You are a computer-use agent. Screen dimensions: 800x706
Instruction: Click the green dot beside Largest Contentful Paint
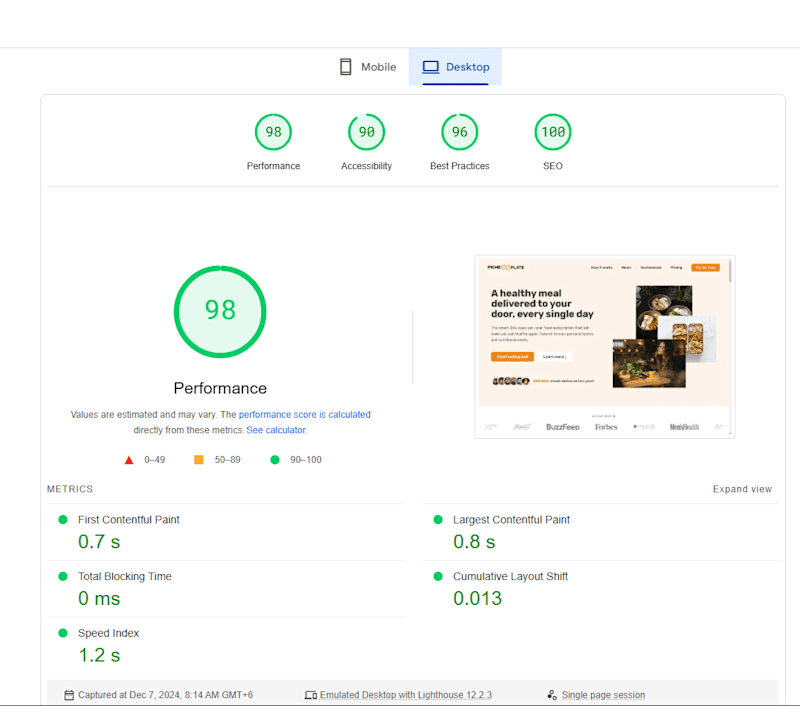[438, 519]
